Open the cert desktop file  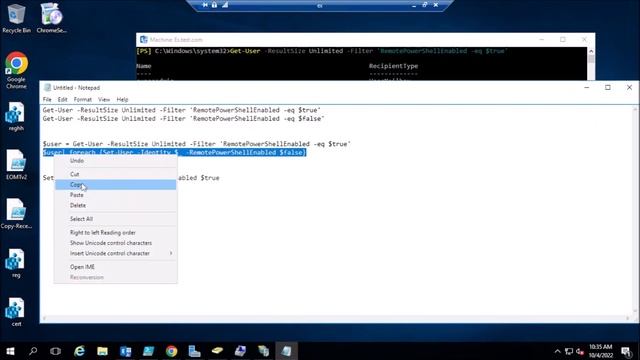(16, 312)
